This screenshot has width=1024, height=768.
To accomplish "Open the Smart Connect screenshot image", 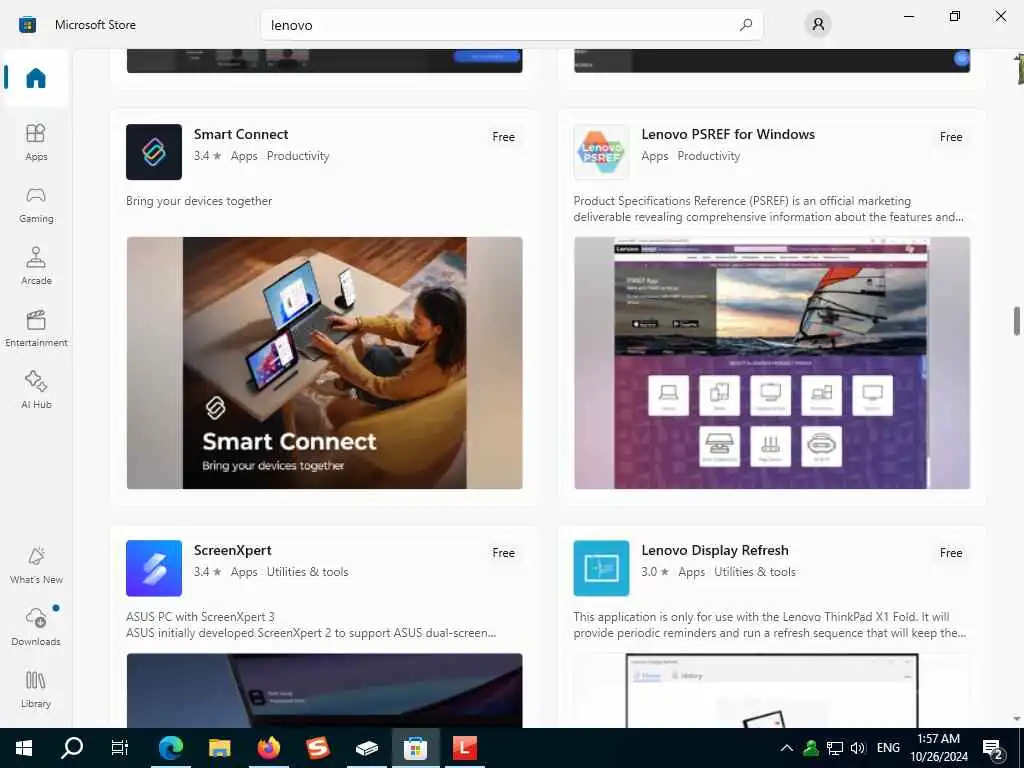I will pos(325,362).
